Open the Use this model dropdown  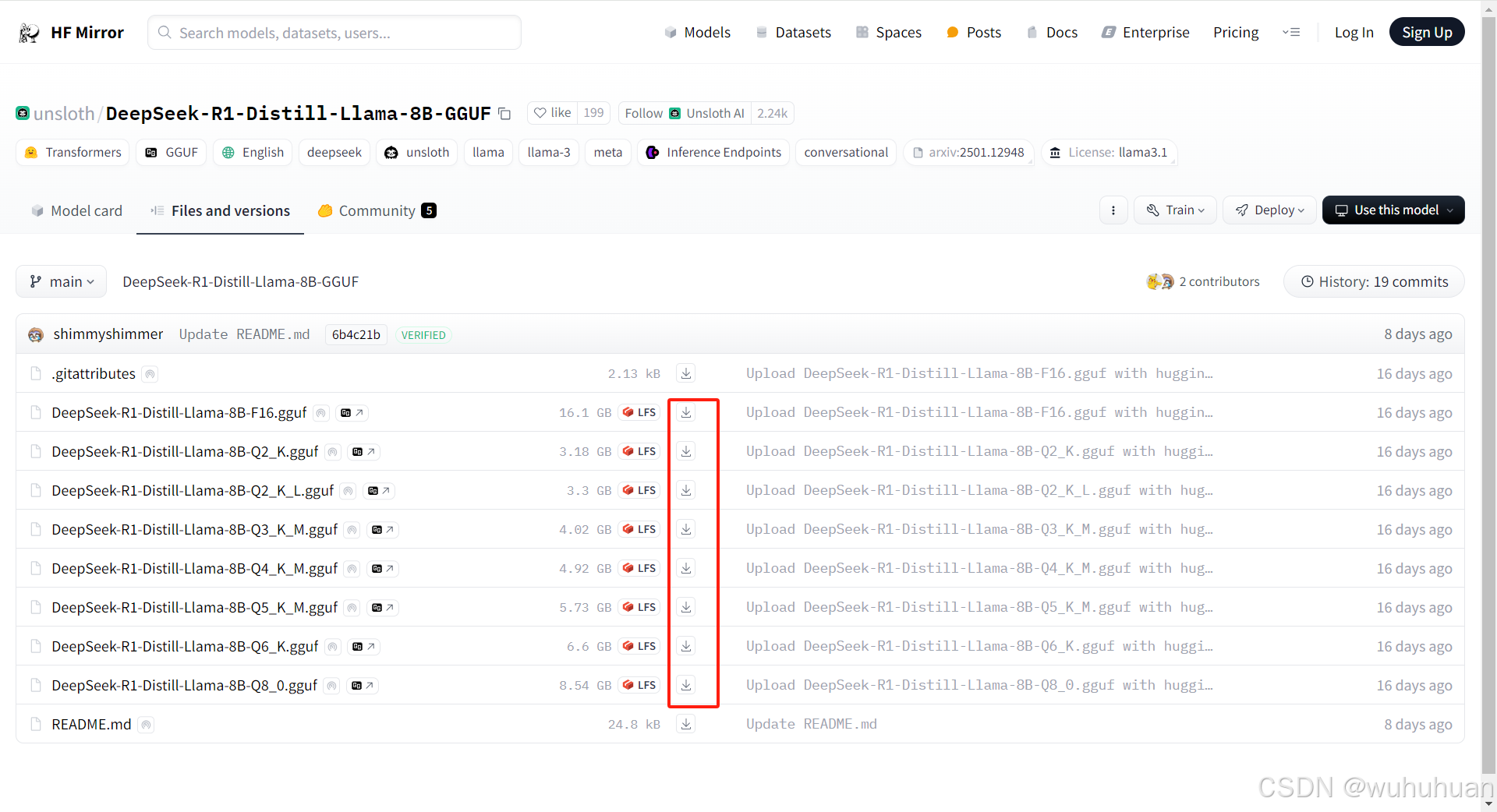(x=1393, y=210)
